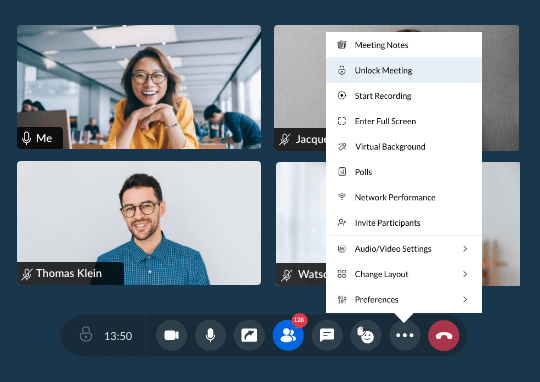Select Network Performance menu entry
Image resolution: width=540 pixels, height=382 pixels.
pos(404,197)
